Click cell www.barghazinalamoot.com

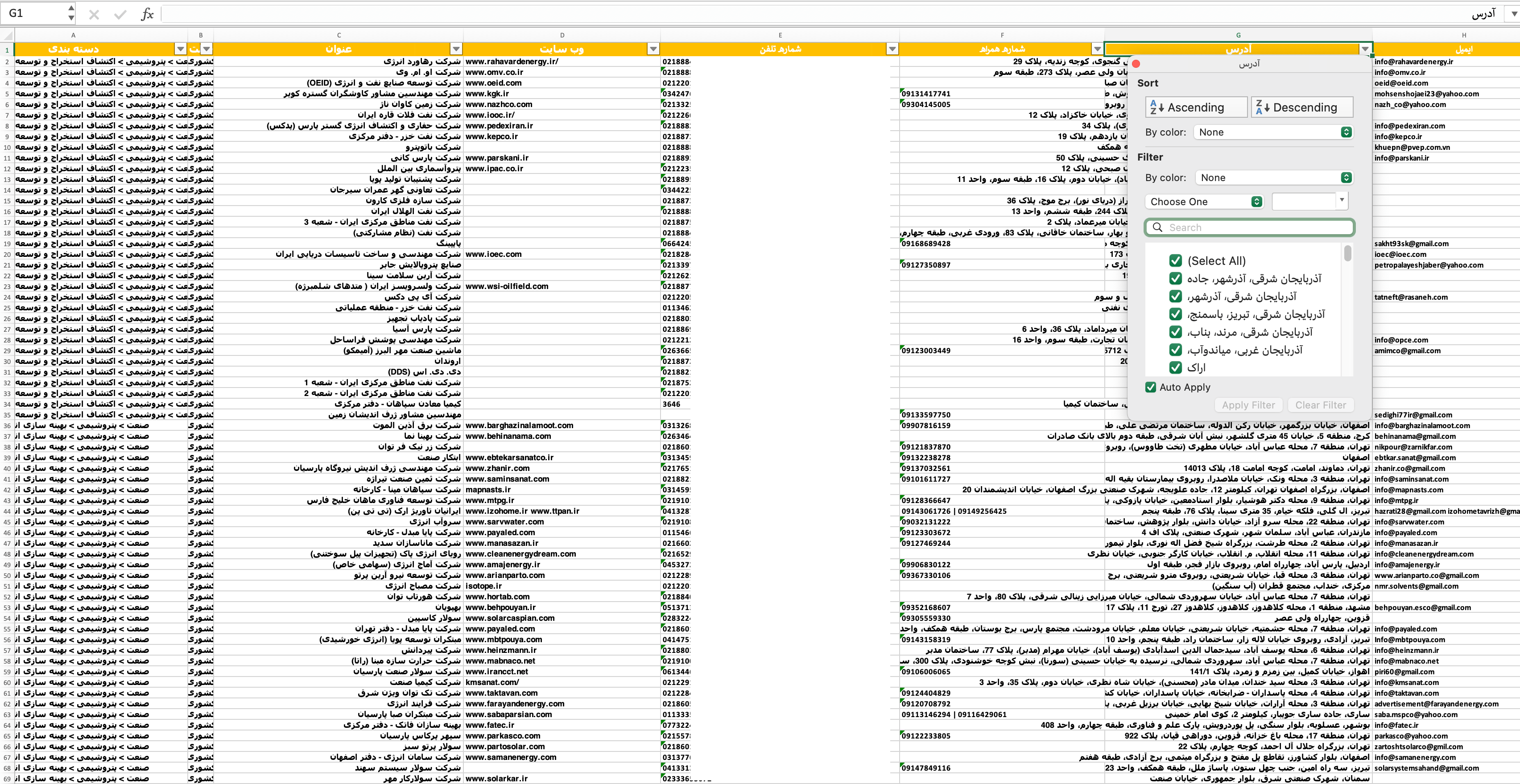[562, 425]
